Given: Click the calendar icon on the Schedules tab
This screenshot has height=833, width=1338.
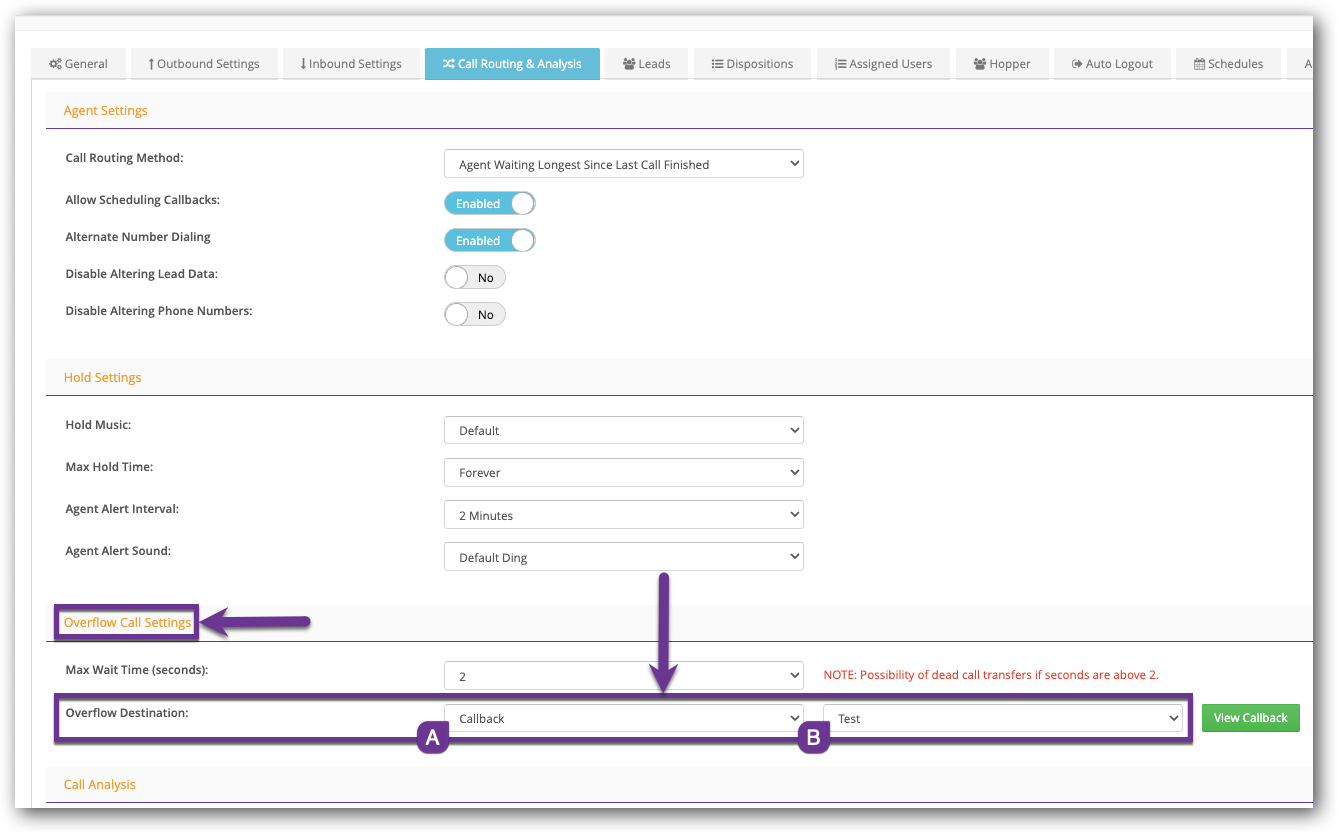Looking at the screenshot, I should click(x=1198, y=64).
